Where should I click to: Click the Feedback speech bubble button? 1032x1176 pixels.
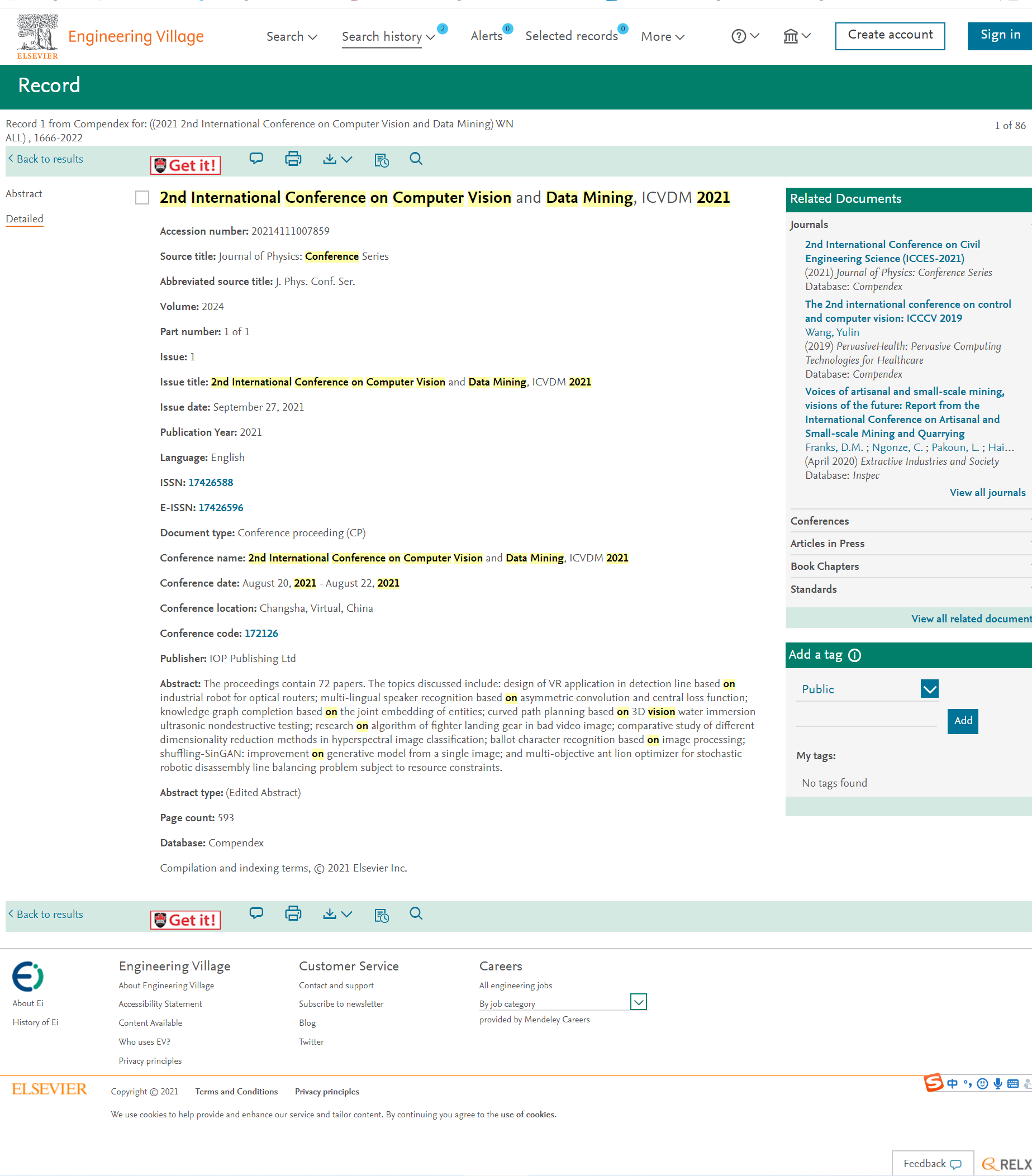pos(933,1163)
